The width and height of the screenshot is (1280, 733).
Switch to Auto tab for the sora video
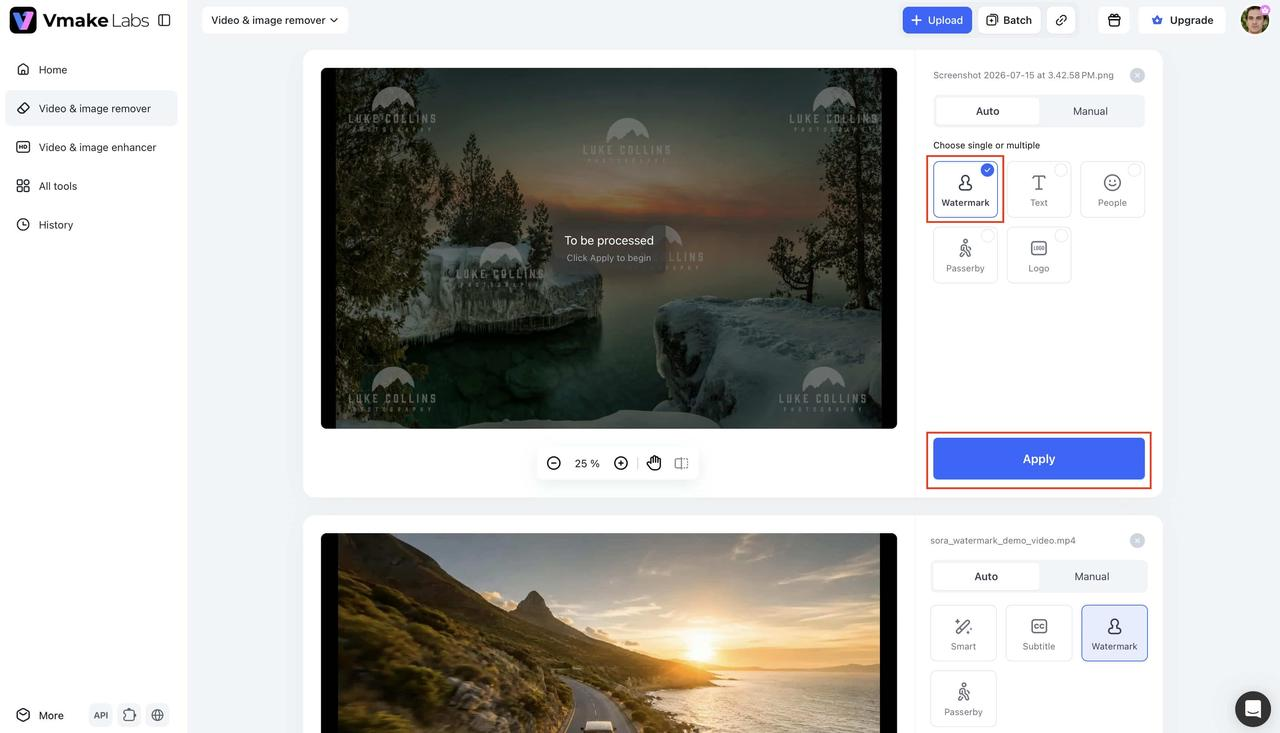coord(986,576)
